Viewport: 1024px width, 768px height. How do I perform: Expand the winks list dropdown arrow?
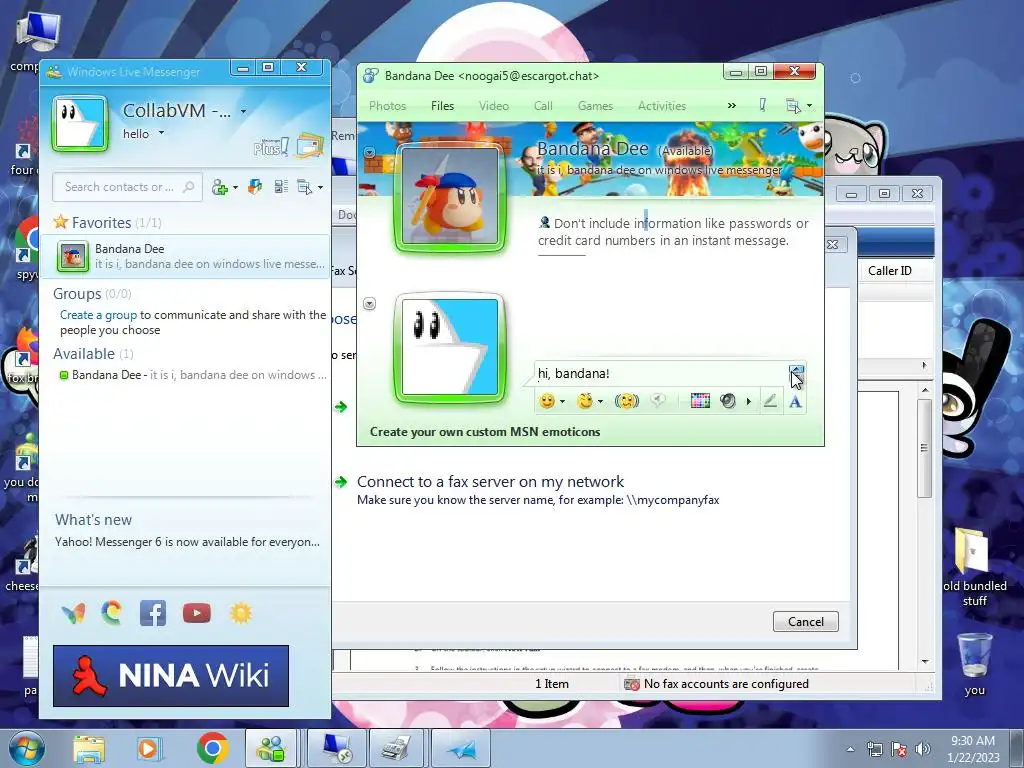click(x=600, y=402)
